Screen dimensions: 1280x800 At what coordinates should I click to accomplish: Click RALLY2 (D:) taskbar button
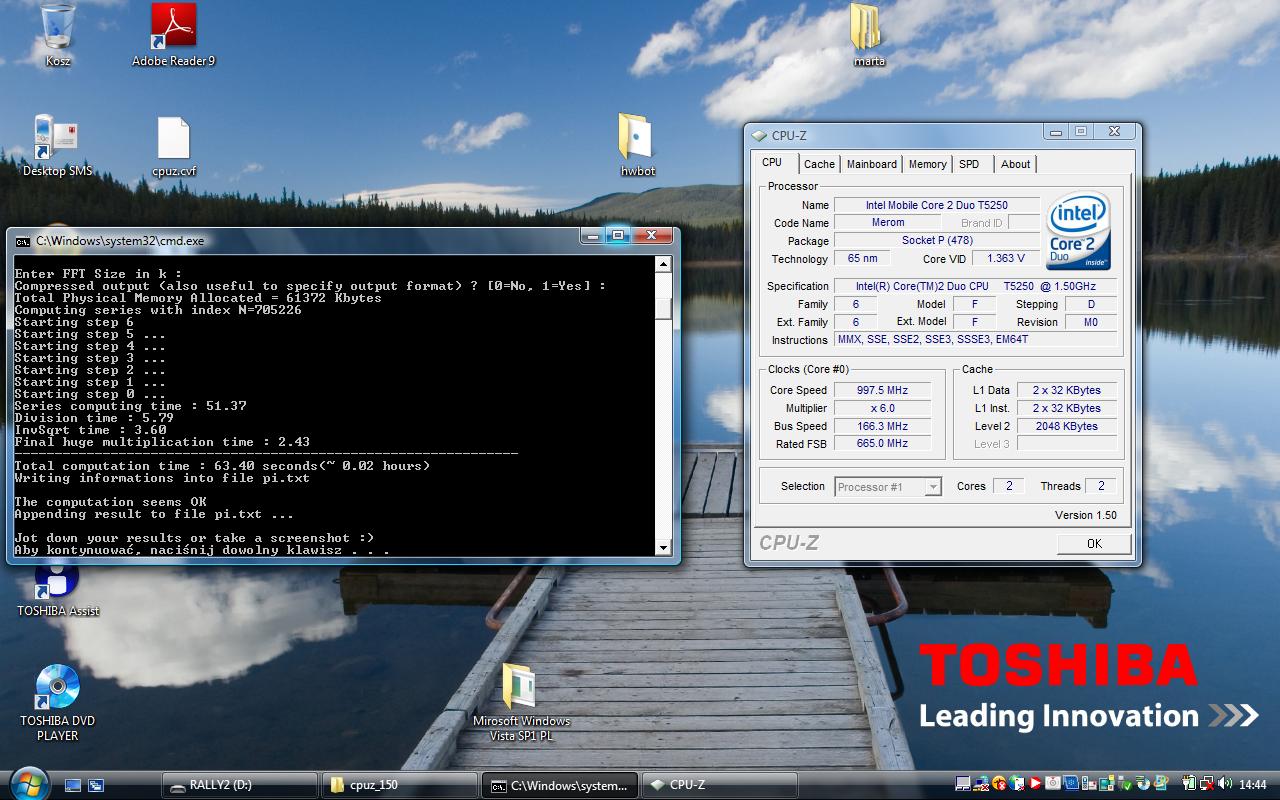(x=240, y=785)
